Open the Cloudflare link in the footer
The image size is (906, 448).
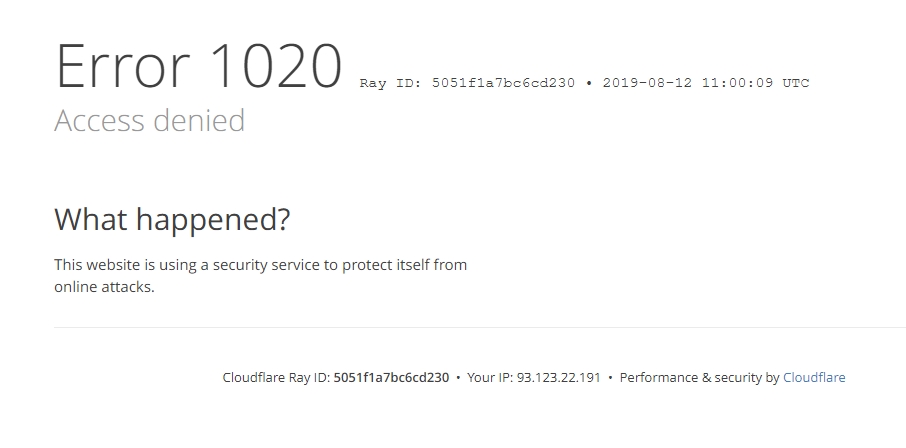point(814,378)
